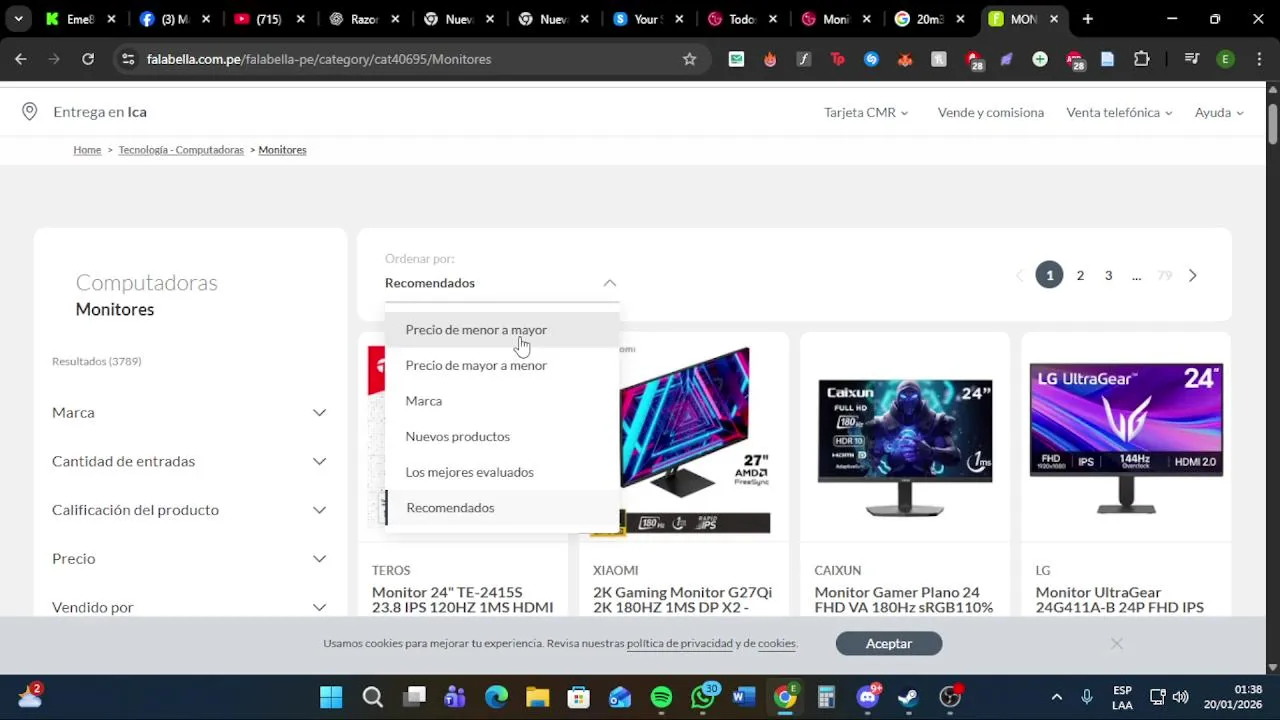Open the flame extension icon
The image size is (1280, 720).
click(770, 59)
